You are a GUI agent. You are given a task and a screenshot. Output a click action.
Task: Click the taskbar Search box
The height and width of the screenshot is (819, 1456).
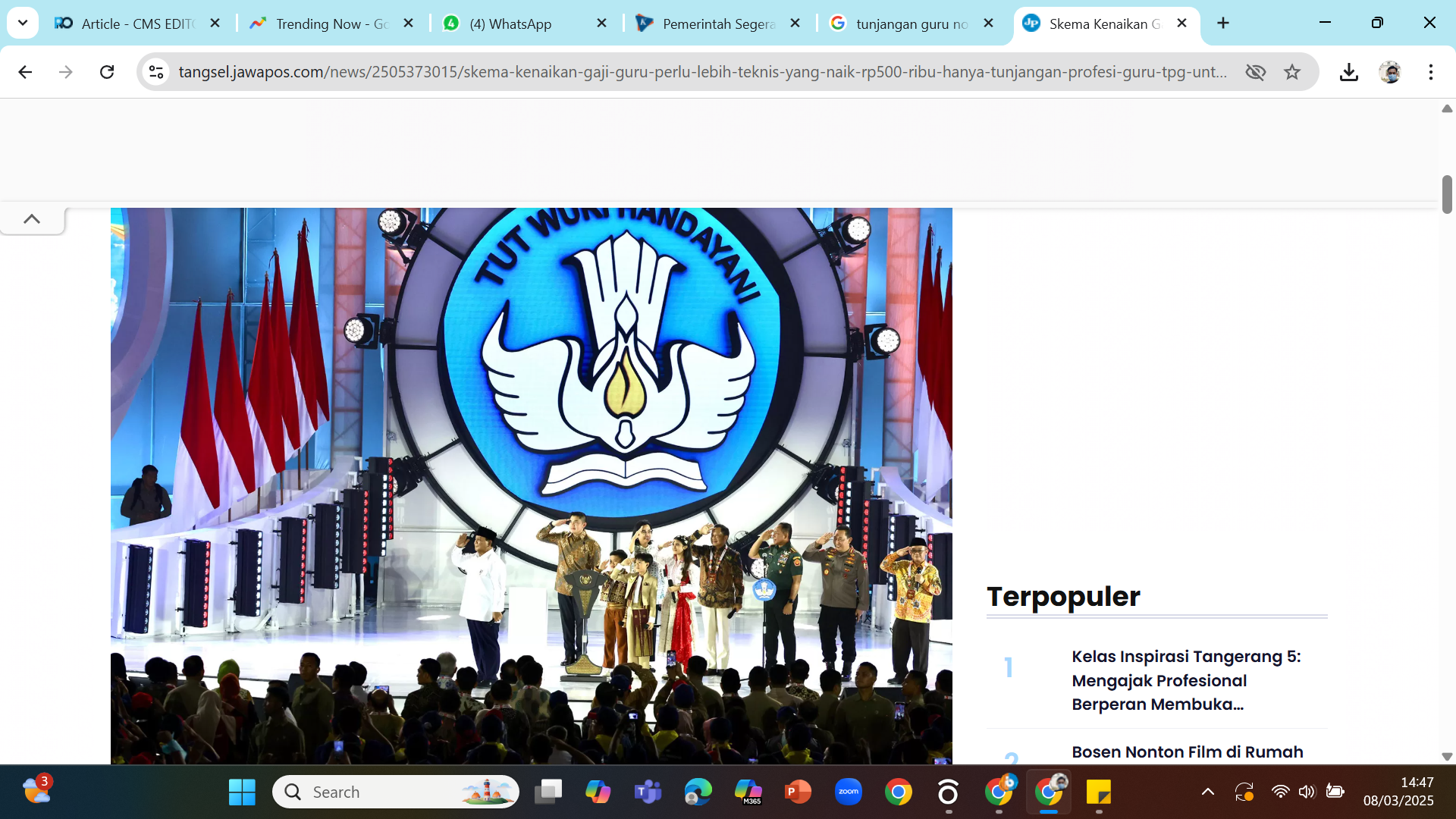tap(396, 792)
